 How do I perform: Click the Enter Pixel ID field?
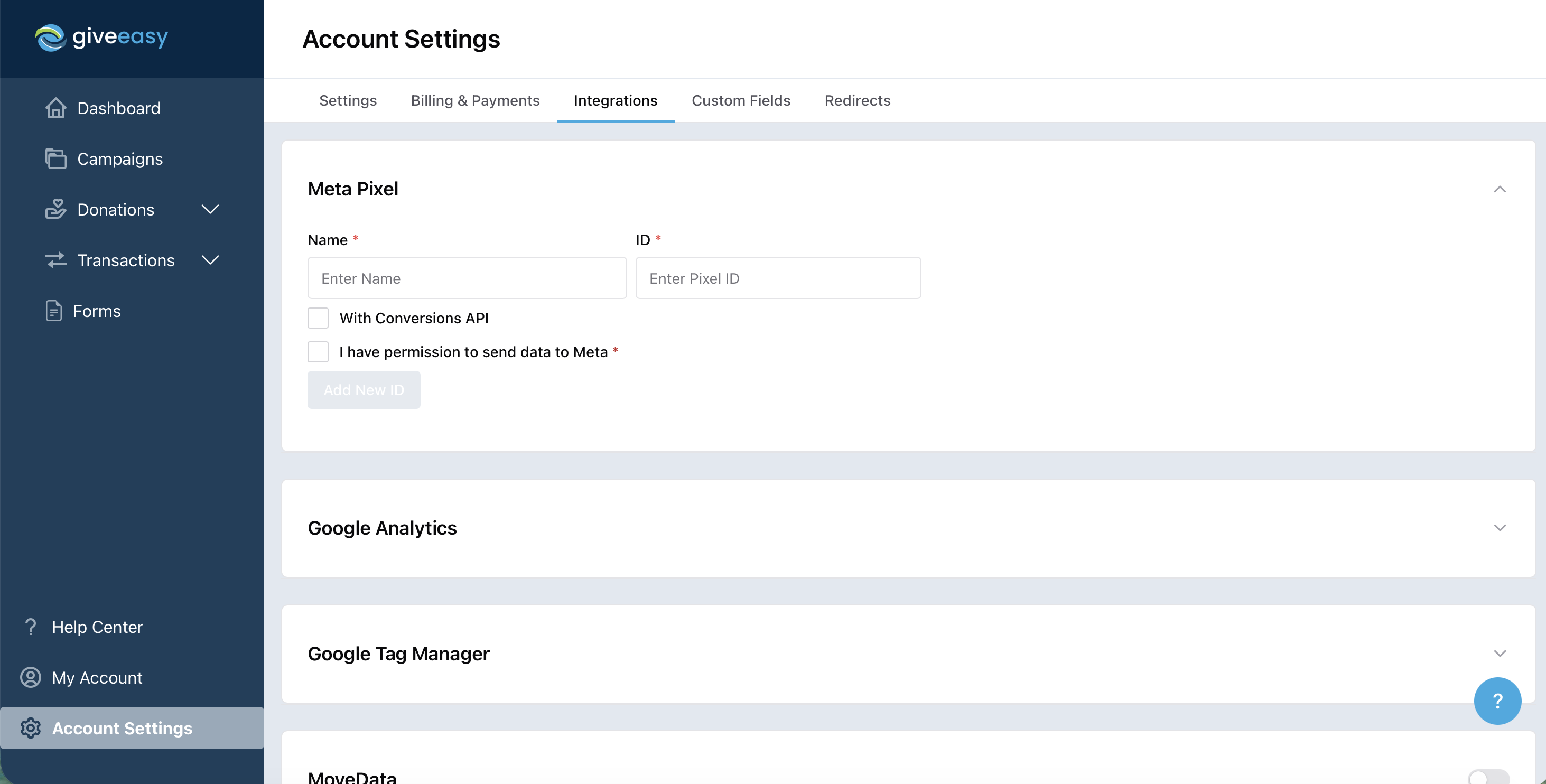778,278
